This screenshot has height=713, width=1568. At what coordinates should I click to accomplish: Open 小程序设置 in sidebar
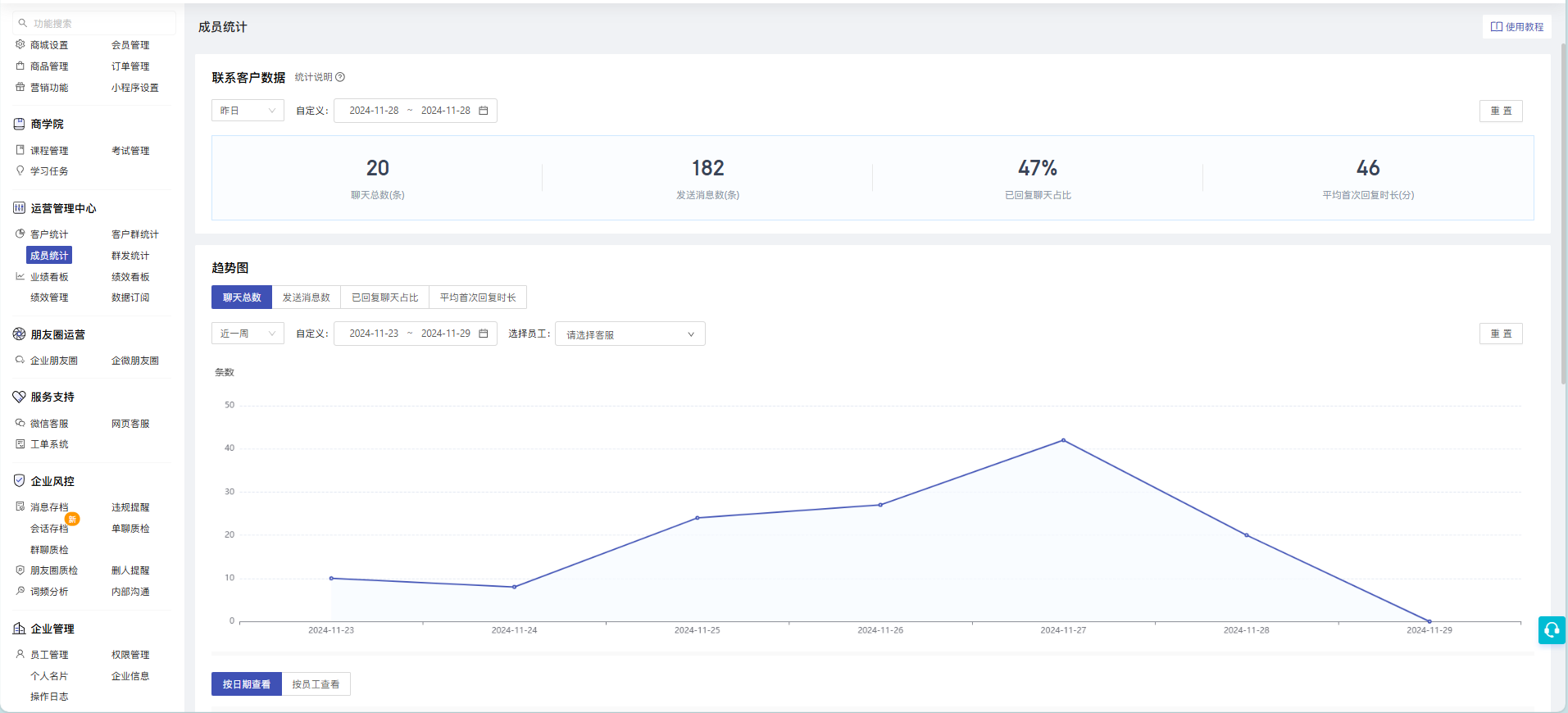click(x=135, y=88)
